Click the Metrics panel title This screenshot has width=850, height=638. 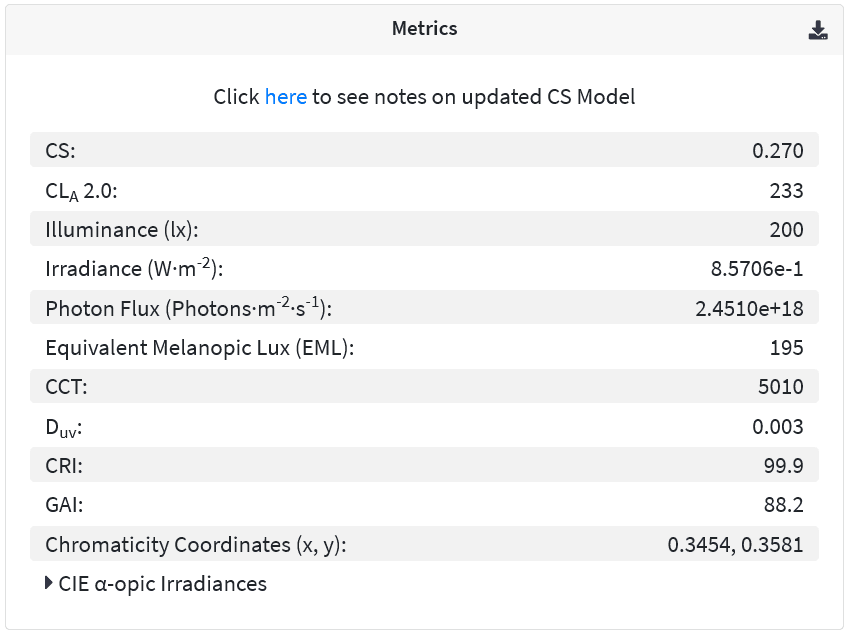(x=424, y=29)
